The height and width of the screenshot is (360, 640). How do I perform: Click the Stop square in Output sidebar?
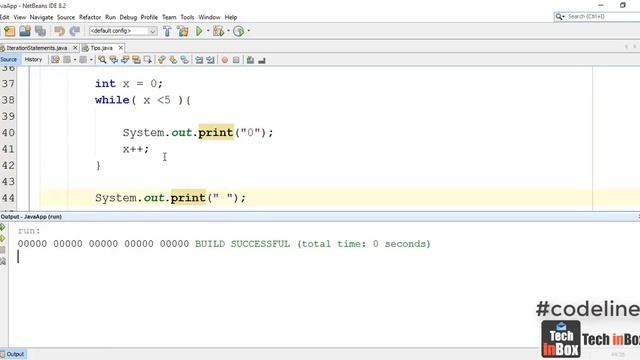[x=3, y=250]
